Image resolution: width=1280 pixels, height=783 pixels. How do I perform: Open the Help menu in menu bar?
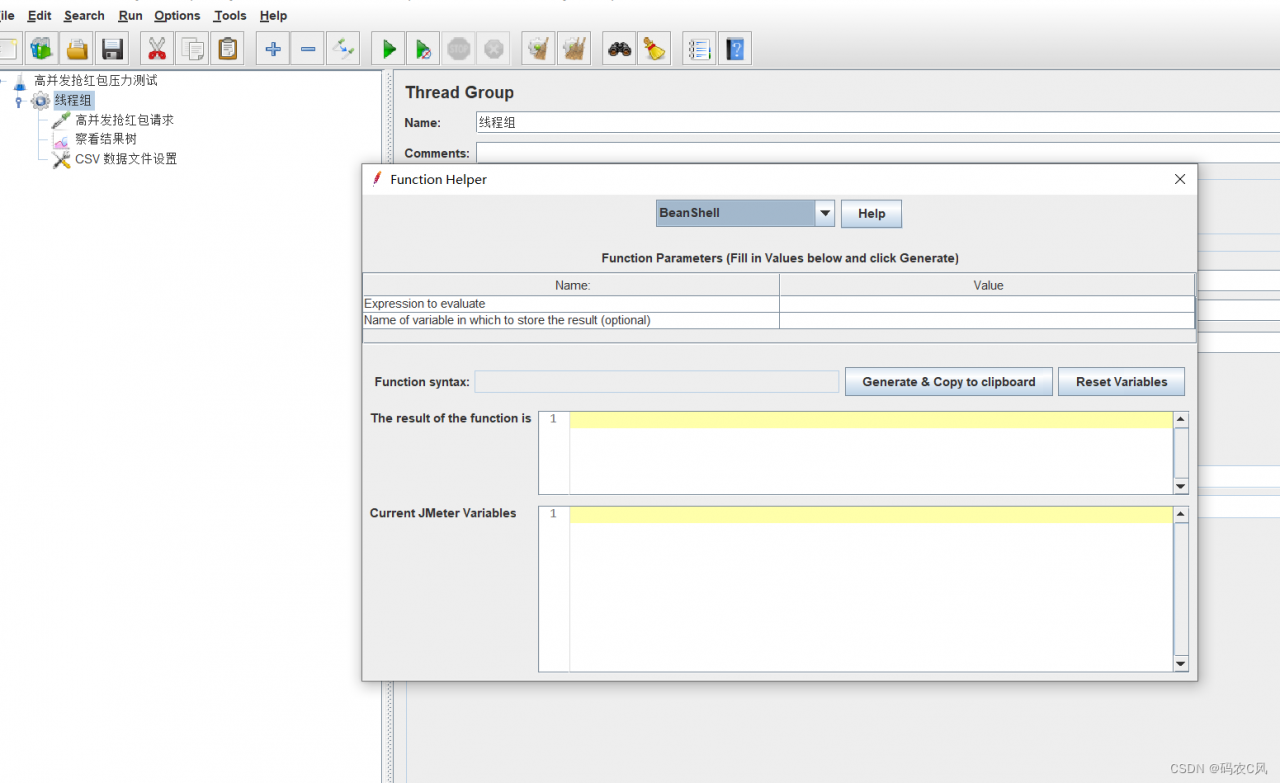[x=273, y=15]
